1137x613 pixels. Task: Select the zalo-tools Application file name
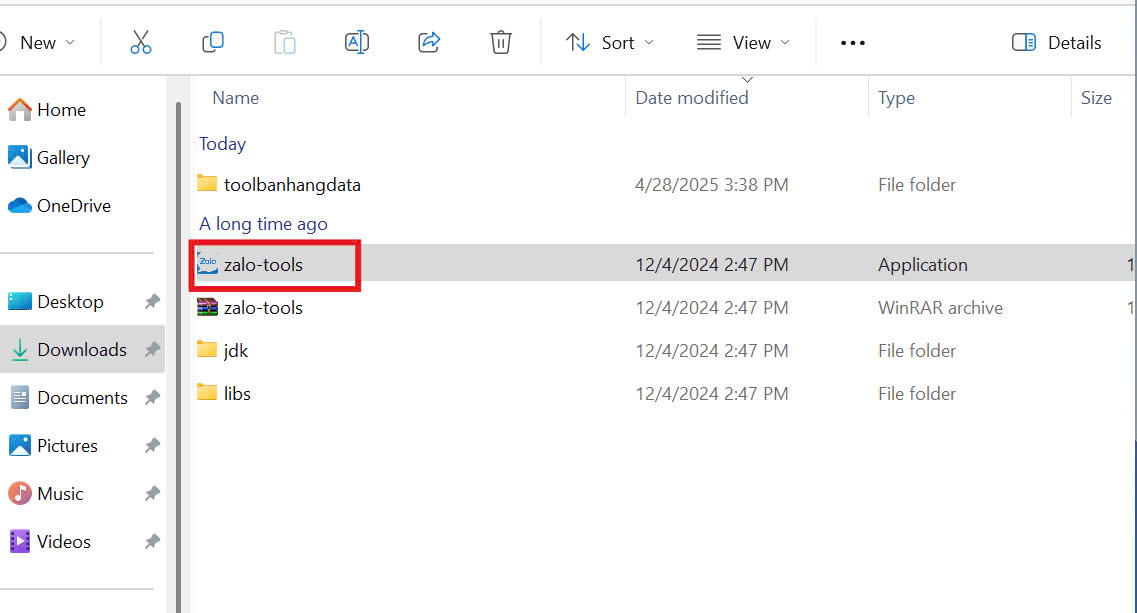263,265
